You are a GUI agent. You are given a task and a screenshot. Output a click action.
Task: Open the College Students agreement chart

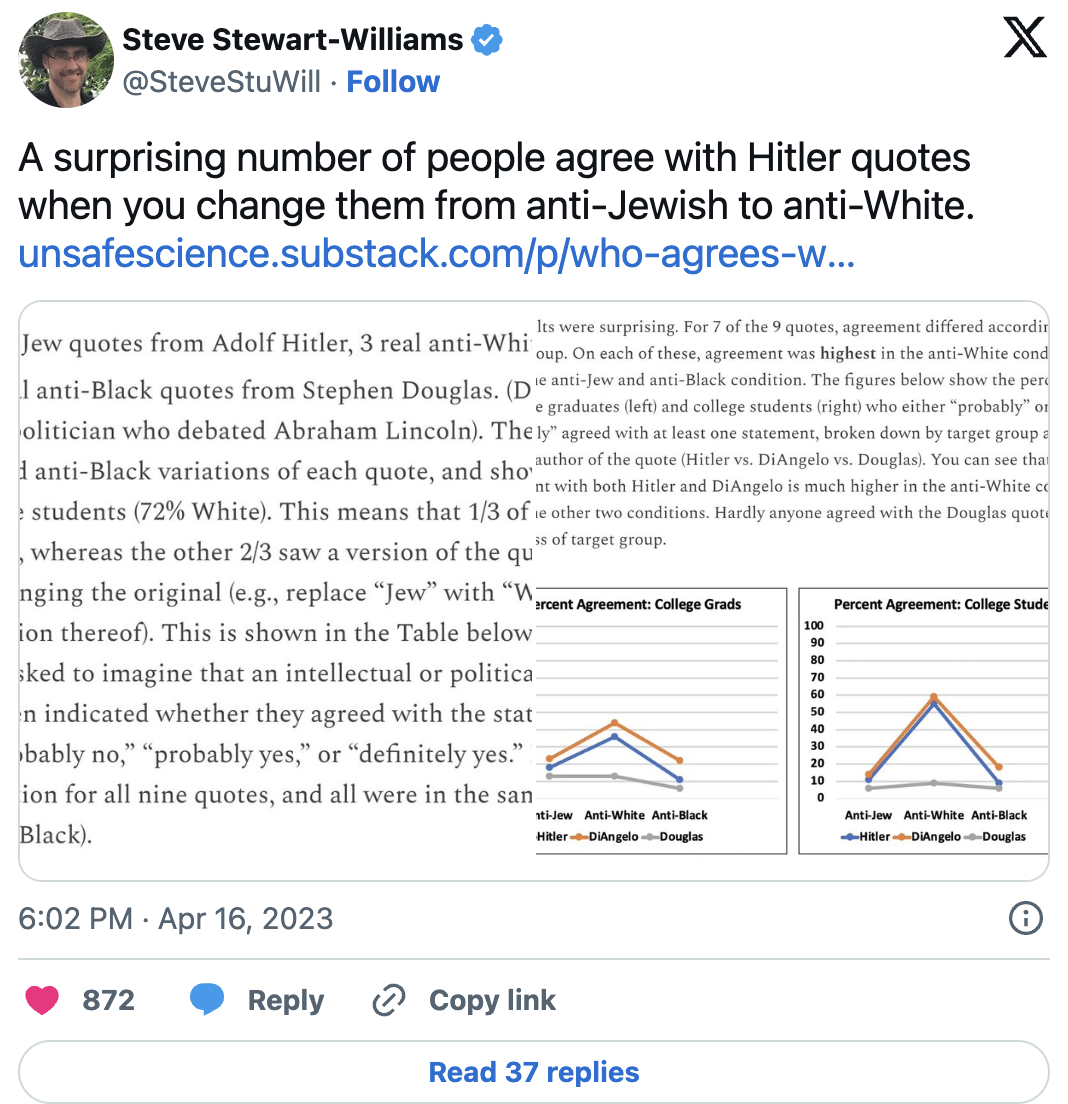(924, 720)
